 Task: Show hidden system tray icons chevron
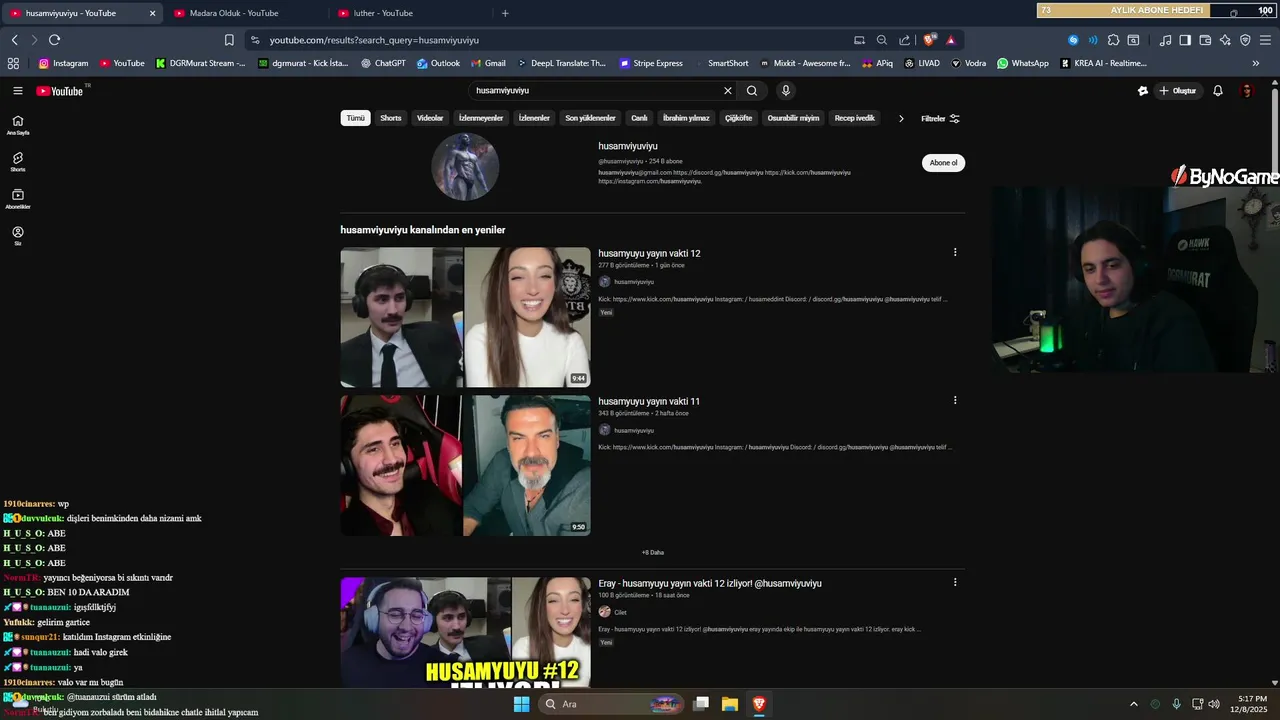coord(1133,704)
